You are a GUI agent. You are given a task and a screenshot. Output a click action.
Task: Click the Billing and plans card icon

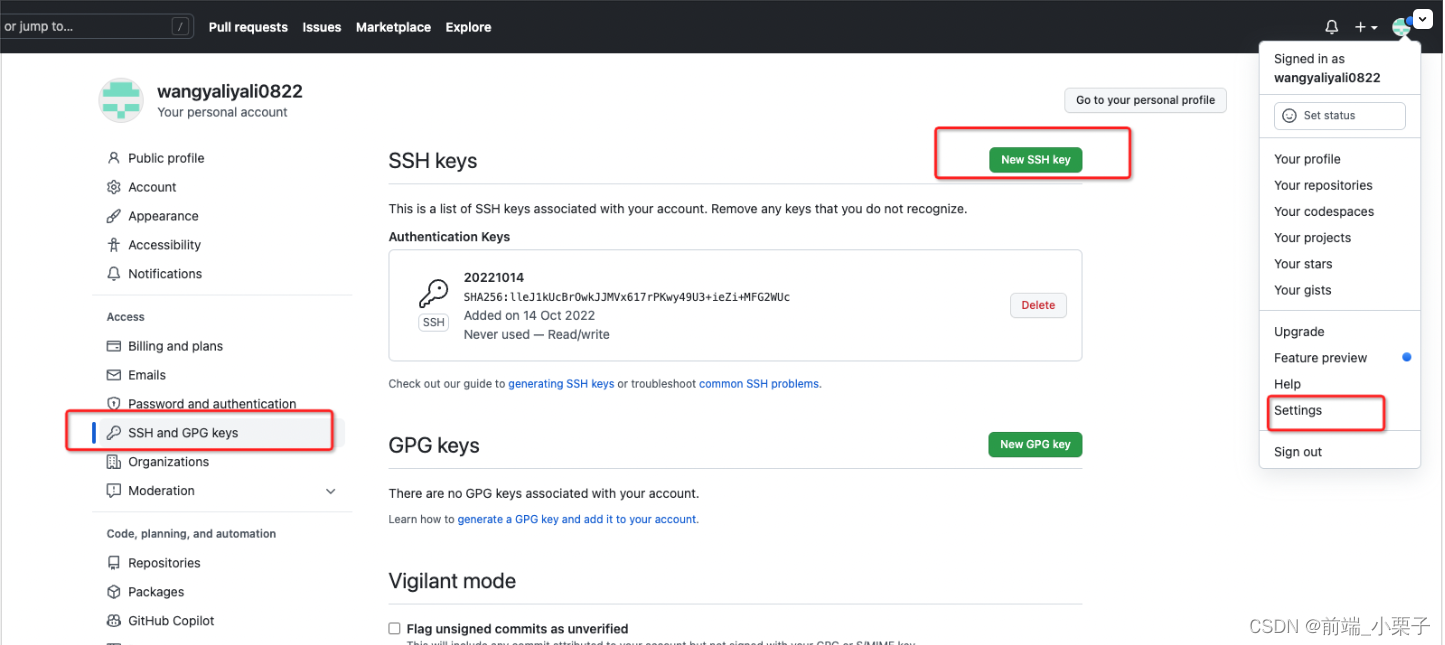point(114,346)
